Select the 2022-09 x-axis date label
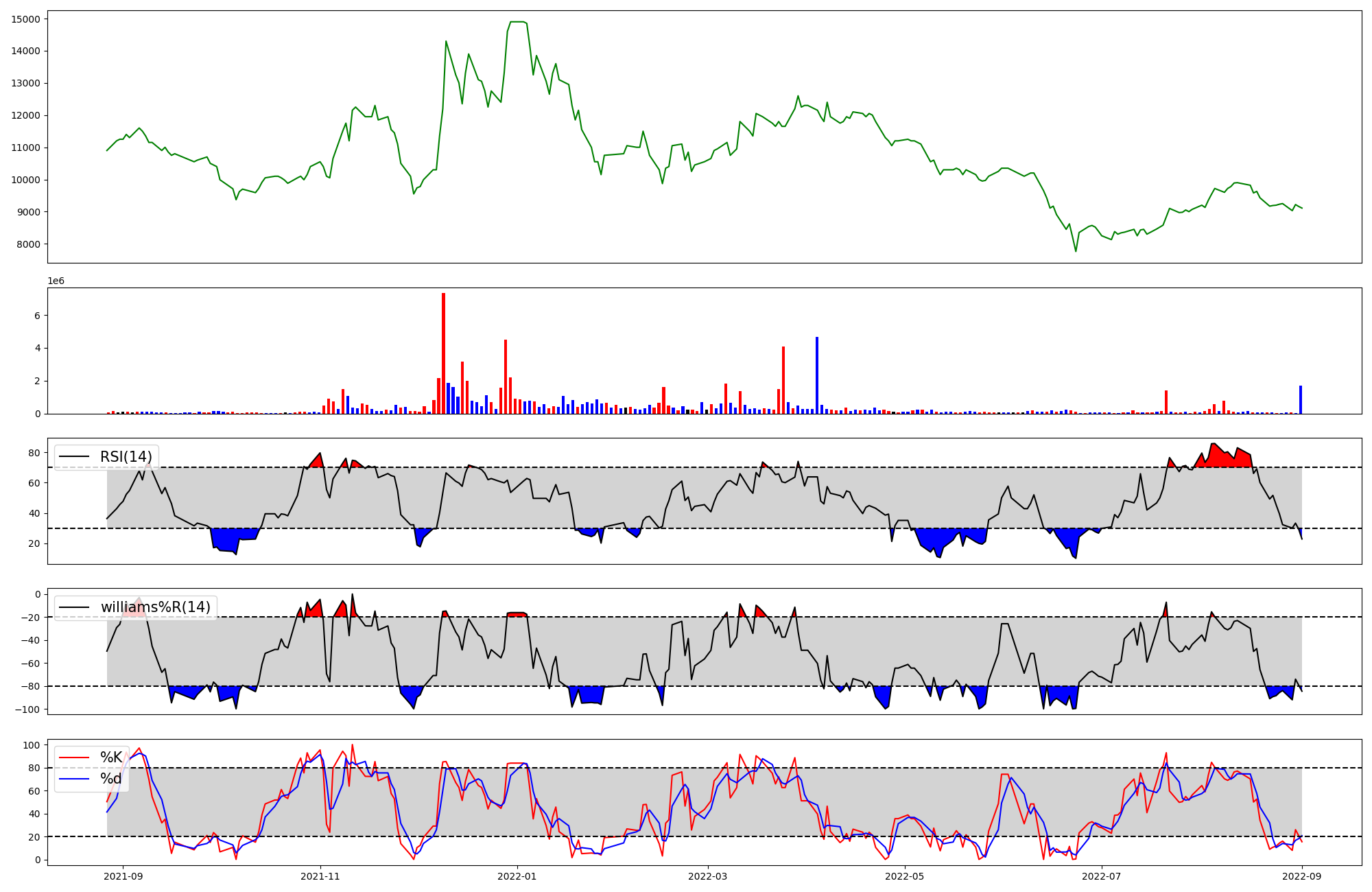1372x892 pixels. pos(1301,876)
